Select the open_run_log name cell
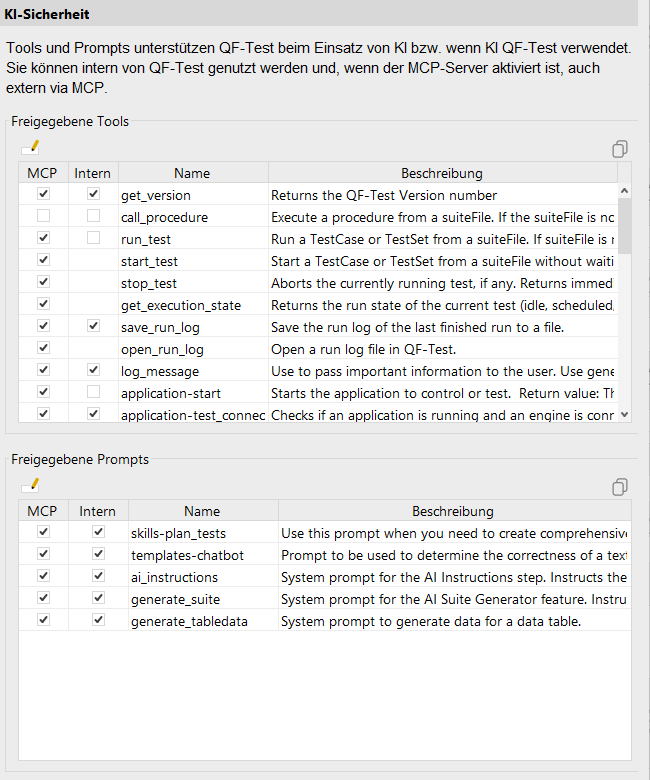 click(193, 349)
